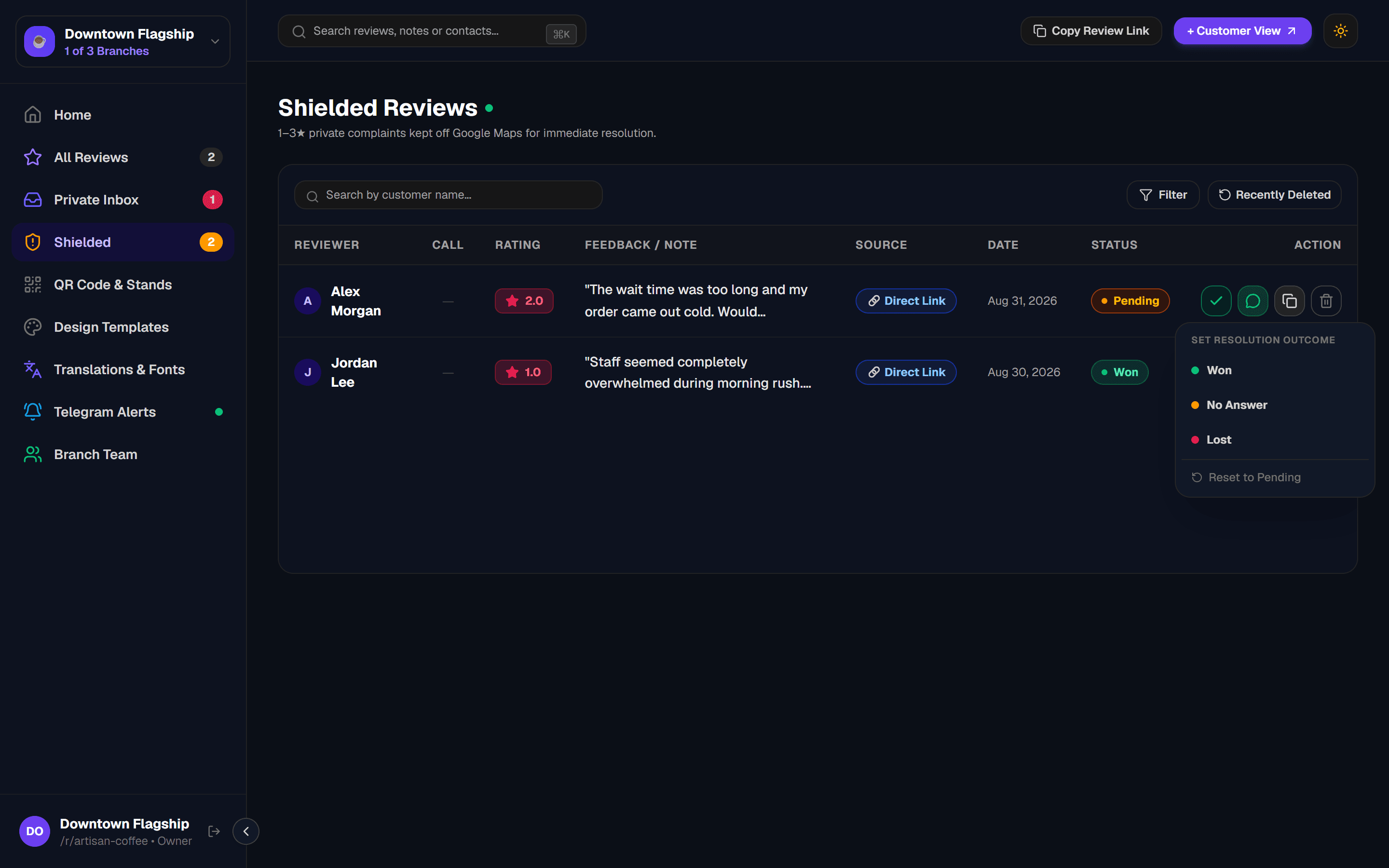Click the Pending status pill

(1130, 301)
